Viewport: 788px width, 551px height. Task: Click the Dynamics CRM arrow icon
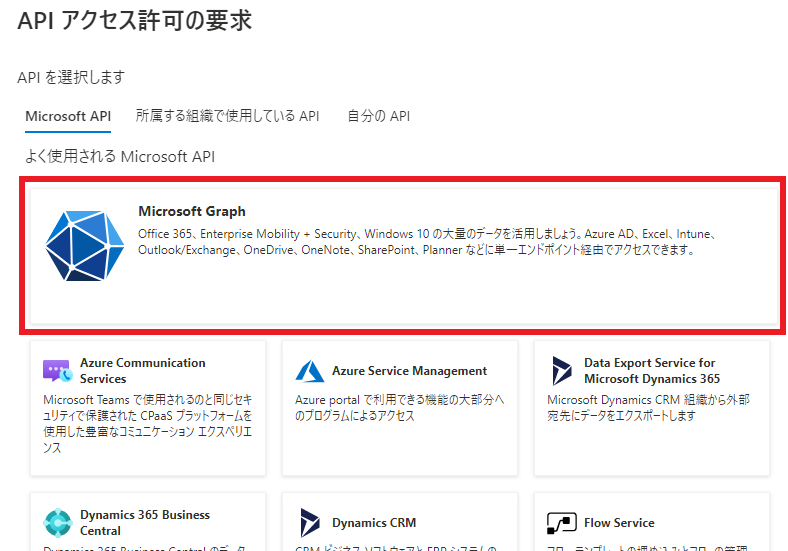pos(310,523)
